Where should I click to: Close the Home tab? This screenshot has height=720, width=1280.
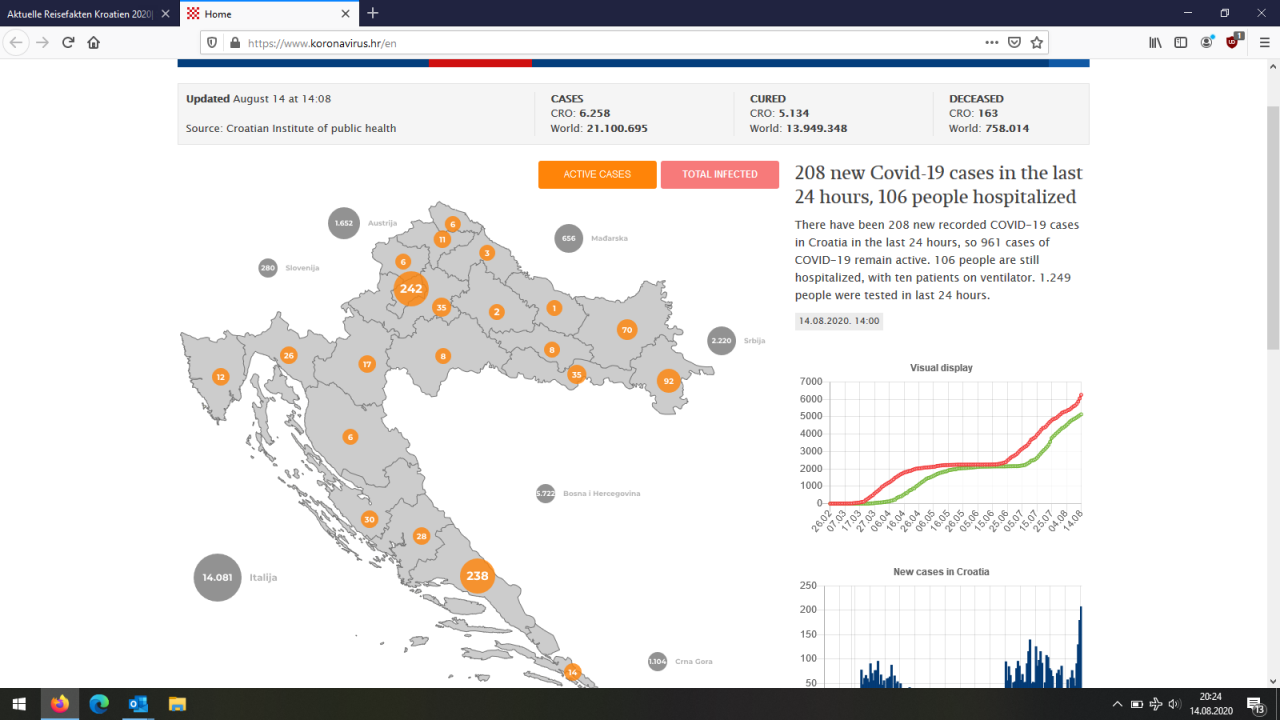(x=346, y=14)
